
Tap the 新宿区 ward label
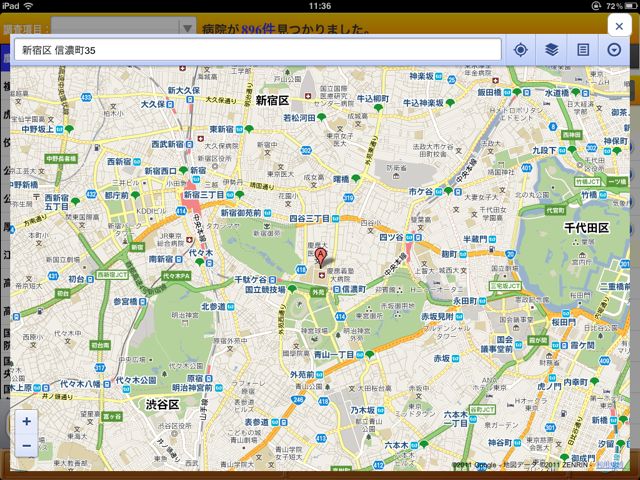[x=272, y=100]
